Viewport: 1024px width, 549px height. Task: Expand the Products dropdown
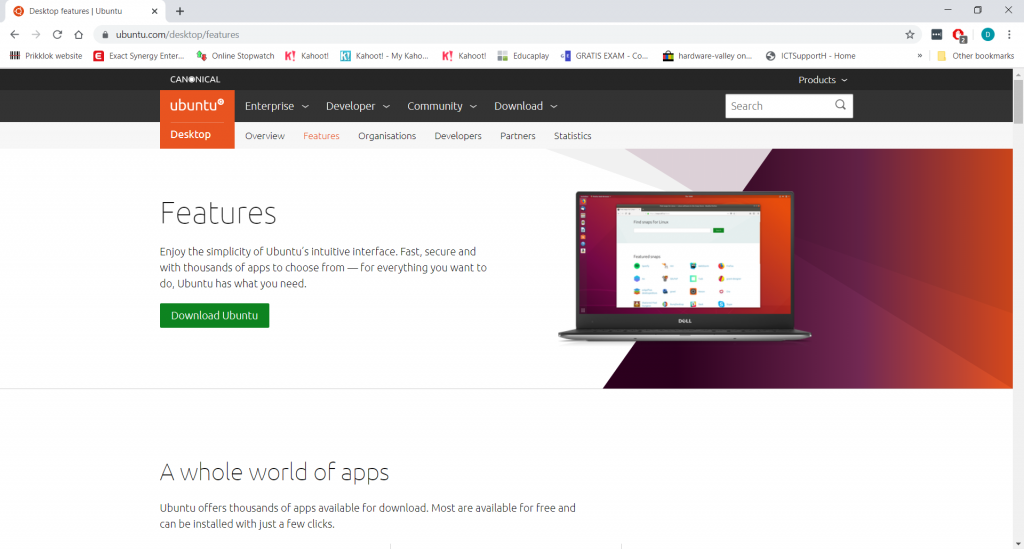[x=823, y=80]
